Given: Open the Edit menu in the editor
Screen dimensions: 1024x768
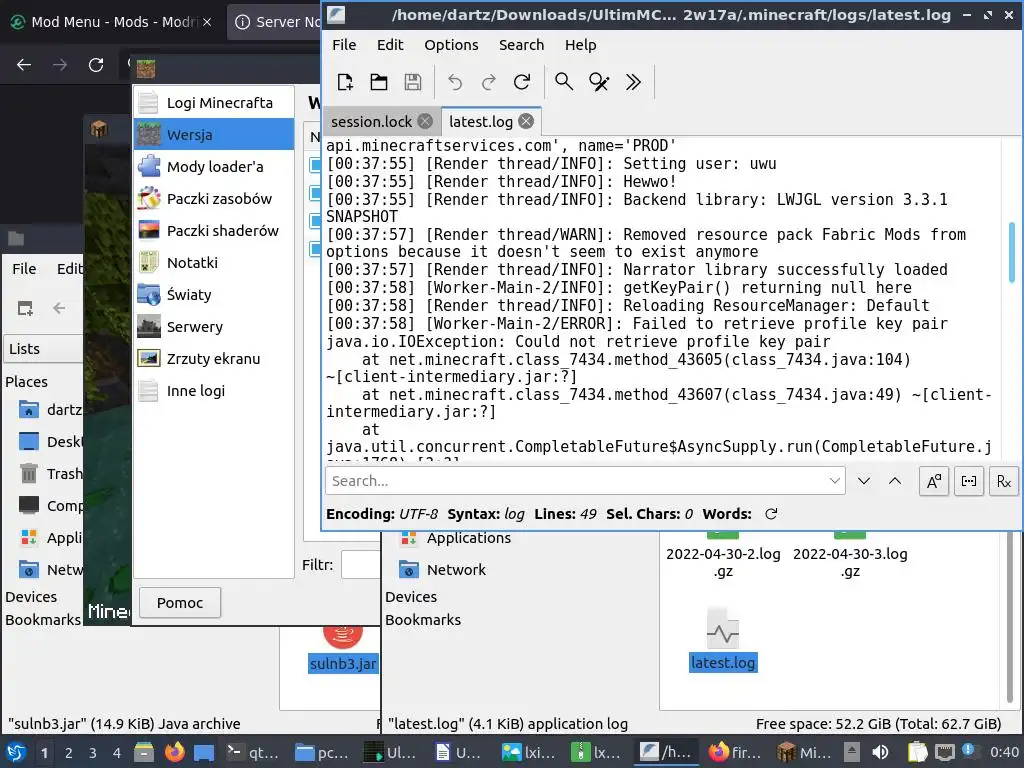Looking at the screenshot, I should tap(390, 45).
